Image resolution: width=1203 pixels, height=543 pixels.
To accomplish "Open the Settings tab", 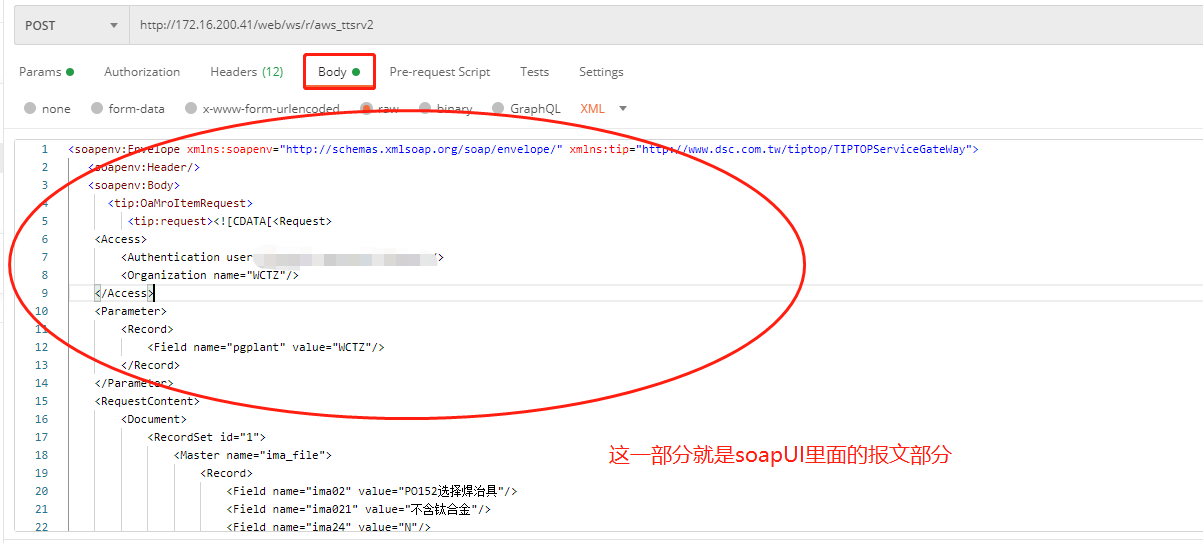I will 601,72.
